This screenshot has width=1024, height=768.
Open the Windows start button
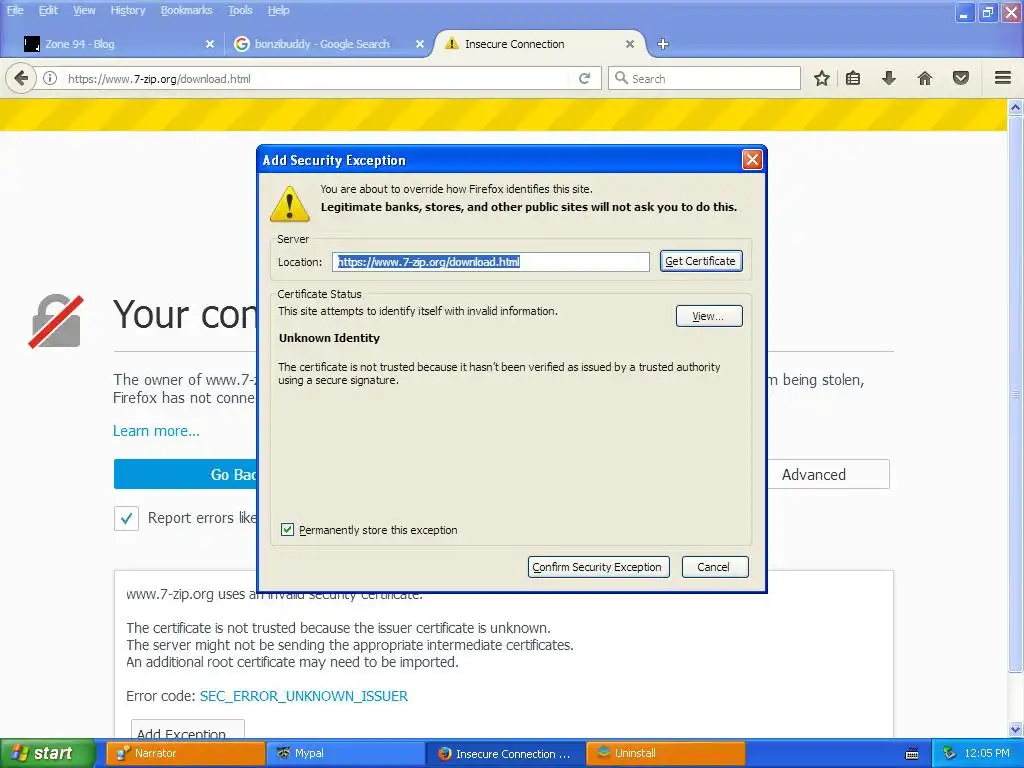tap(48, 754)
